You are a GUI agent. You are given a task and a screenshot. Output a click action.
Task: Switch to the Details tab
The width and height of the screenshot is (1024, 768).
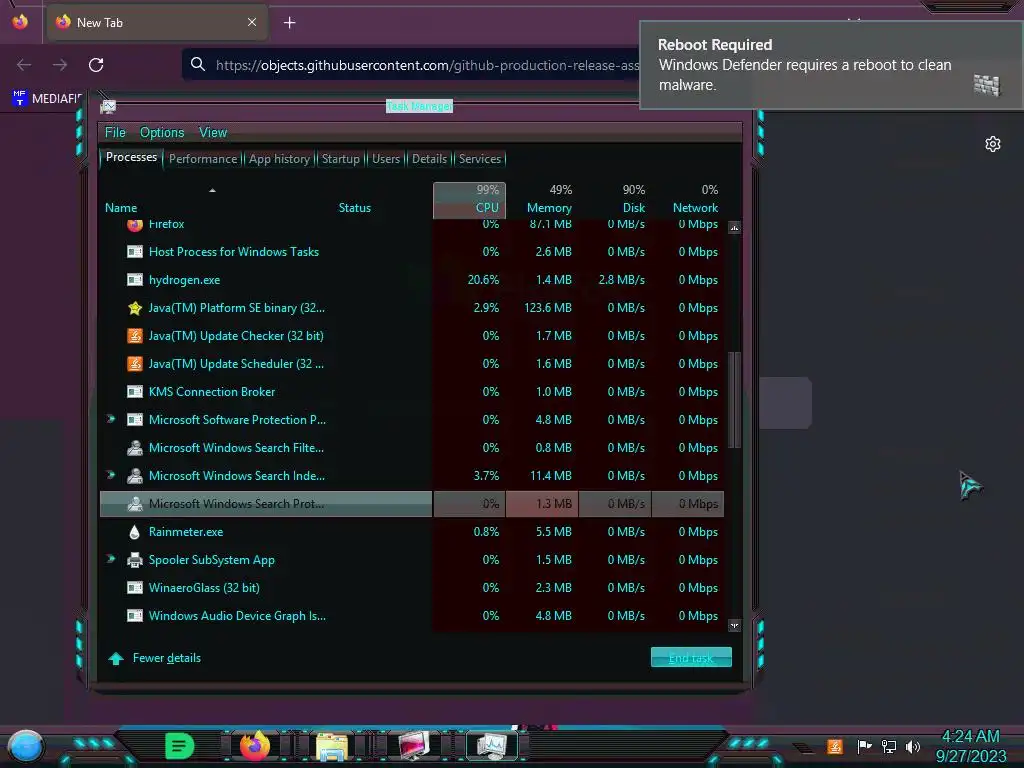point(429,159)
